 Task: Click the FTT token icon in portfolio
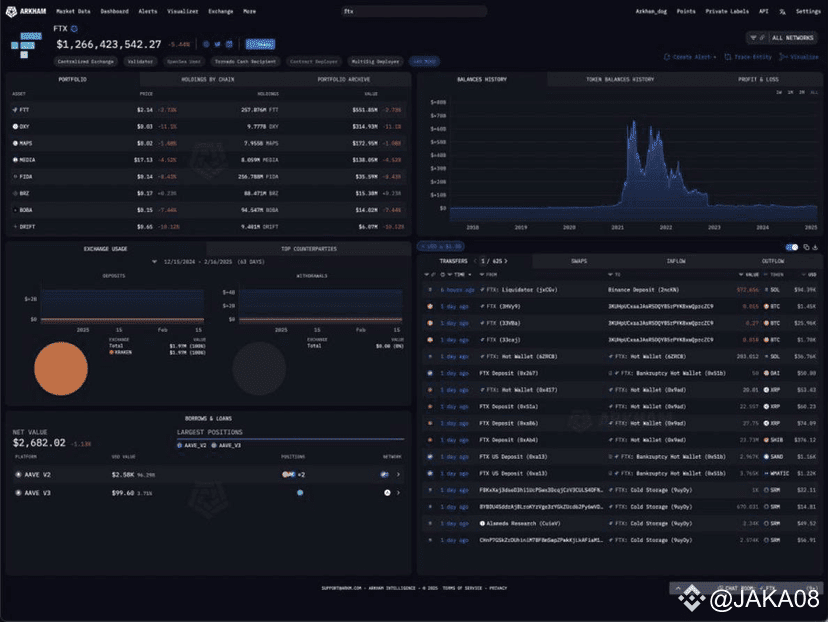15,110
